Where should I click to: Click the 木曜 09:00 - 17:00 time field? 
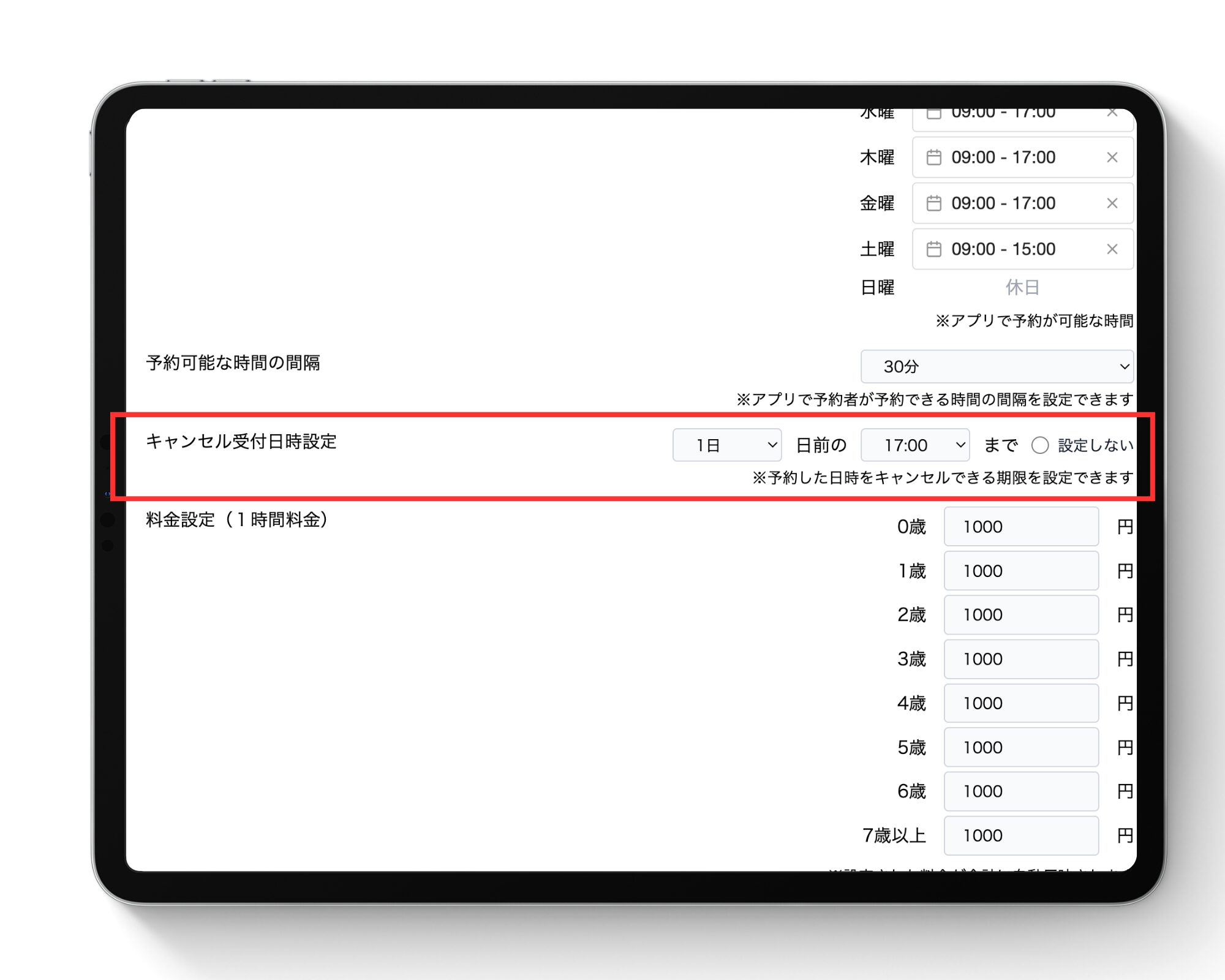tap(1005, 157)
